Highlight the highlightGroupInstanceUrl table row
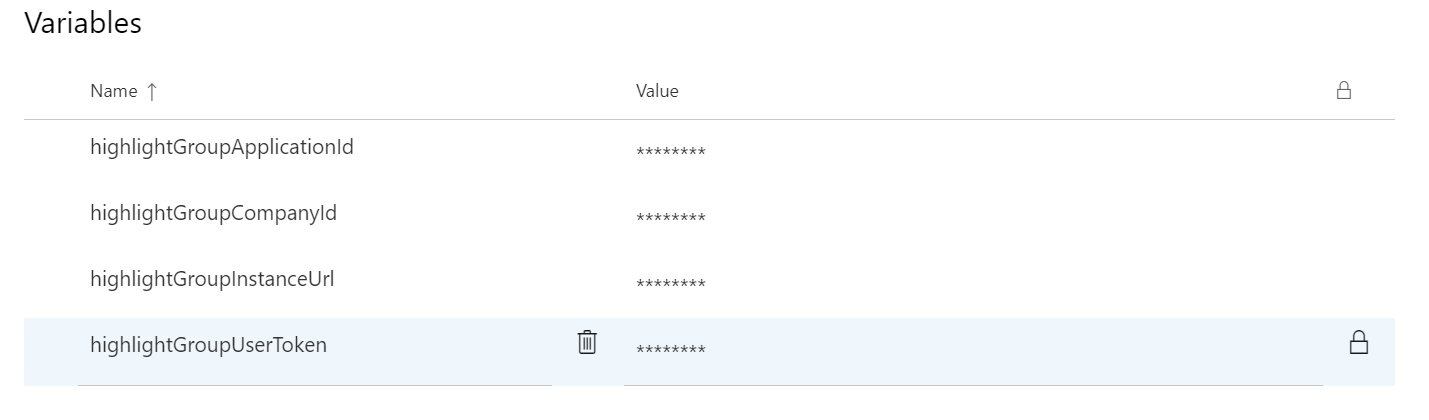This screenshot has width=1429, height=420. pos(709,285)
